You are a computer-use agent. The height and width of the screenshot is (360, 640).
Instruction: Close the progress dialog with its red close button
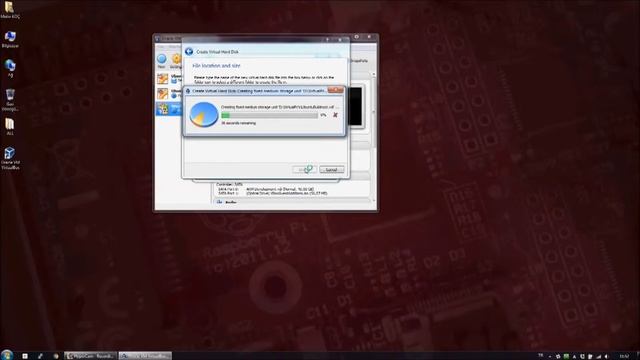click(336, 90)
